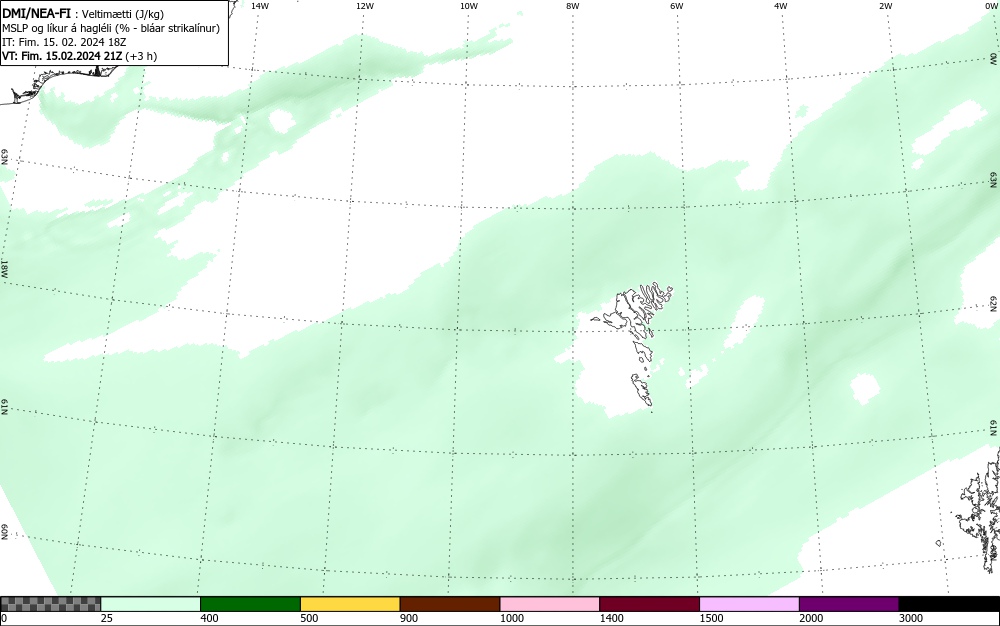Click the 18W label on left edge

click(x=4, y=268)
